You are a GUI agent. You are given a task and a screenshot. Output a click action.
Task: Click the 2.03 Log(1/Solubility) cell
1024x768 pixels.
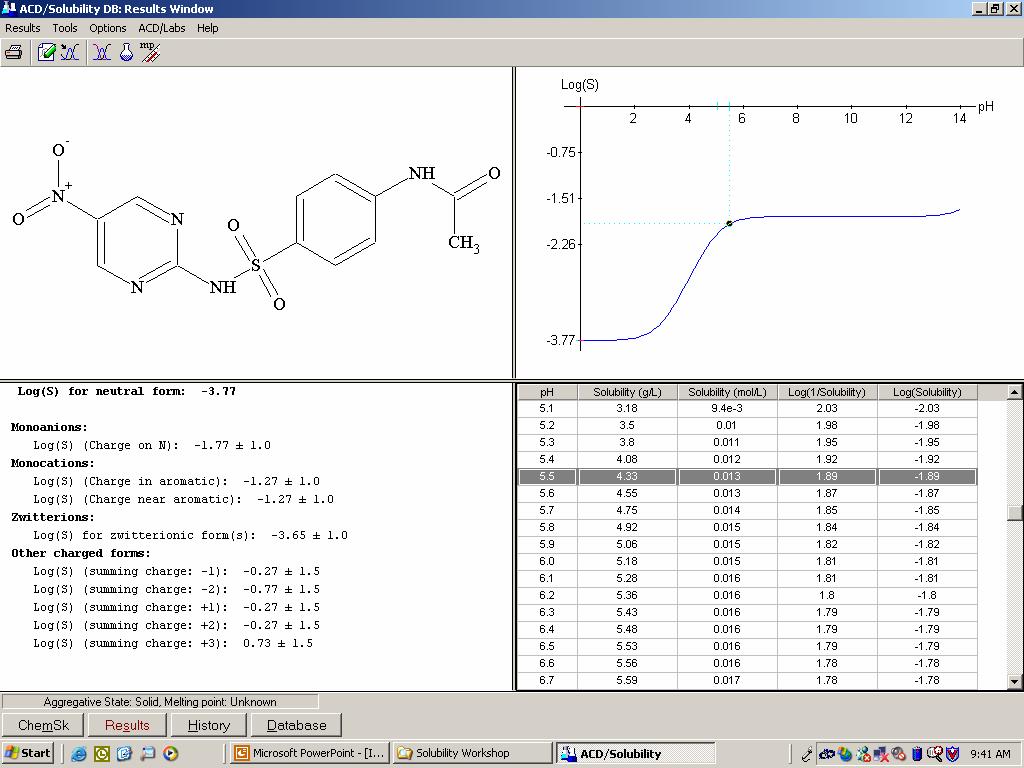pos(827,408)
